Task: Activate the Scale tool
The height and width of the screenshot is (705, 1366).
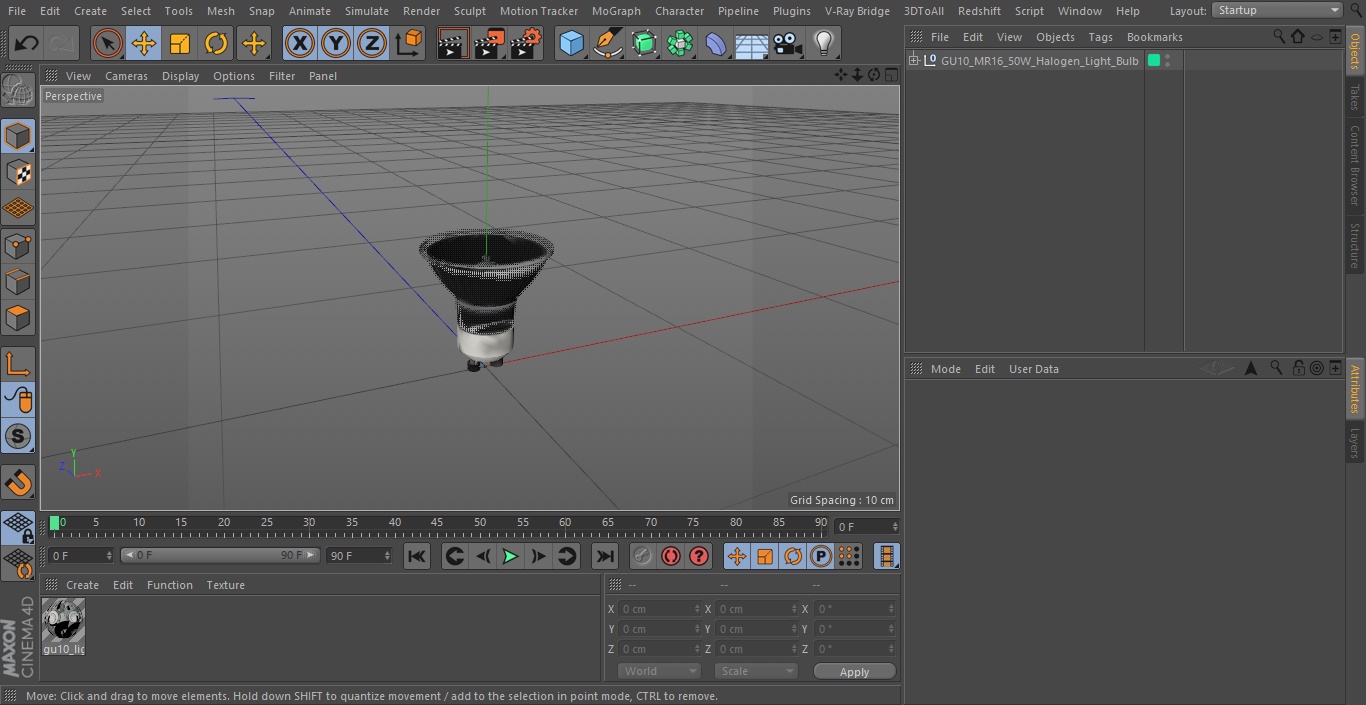Action: [180, 43]
